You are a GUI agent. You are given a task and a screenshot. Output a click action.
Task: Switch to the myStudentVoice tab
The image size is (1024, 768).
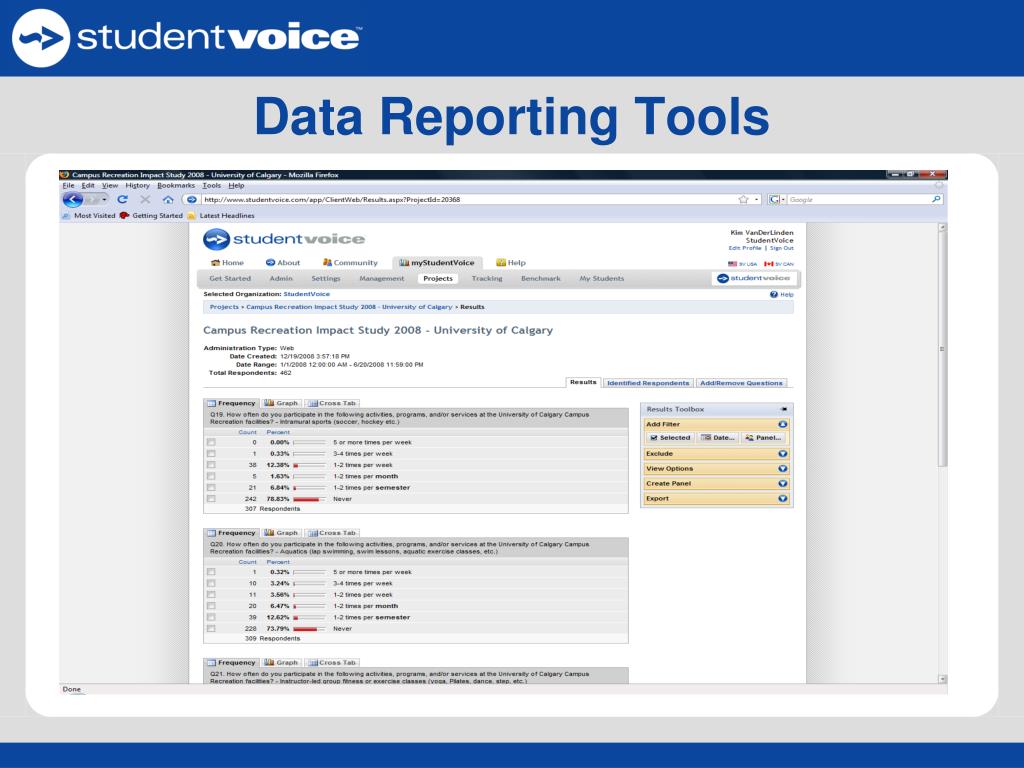point(437,263)
